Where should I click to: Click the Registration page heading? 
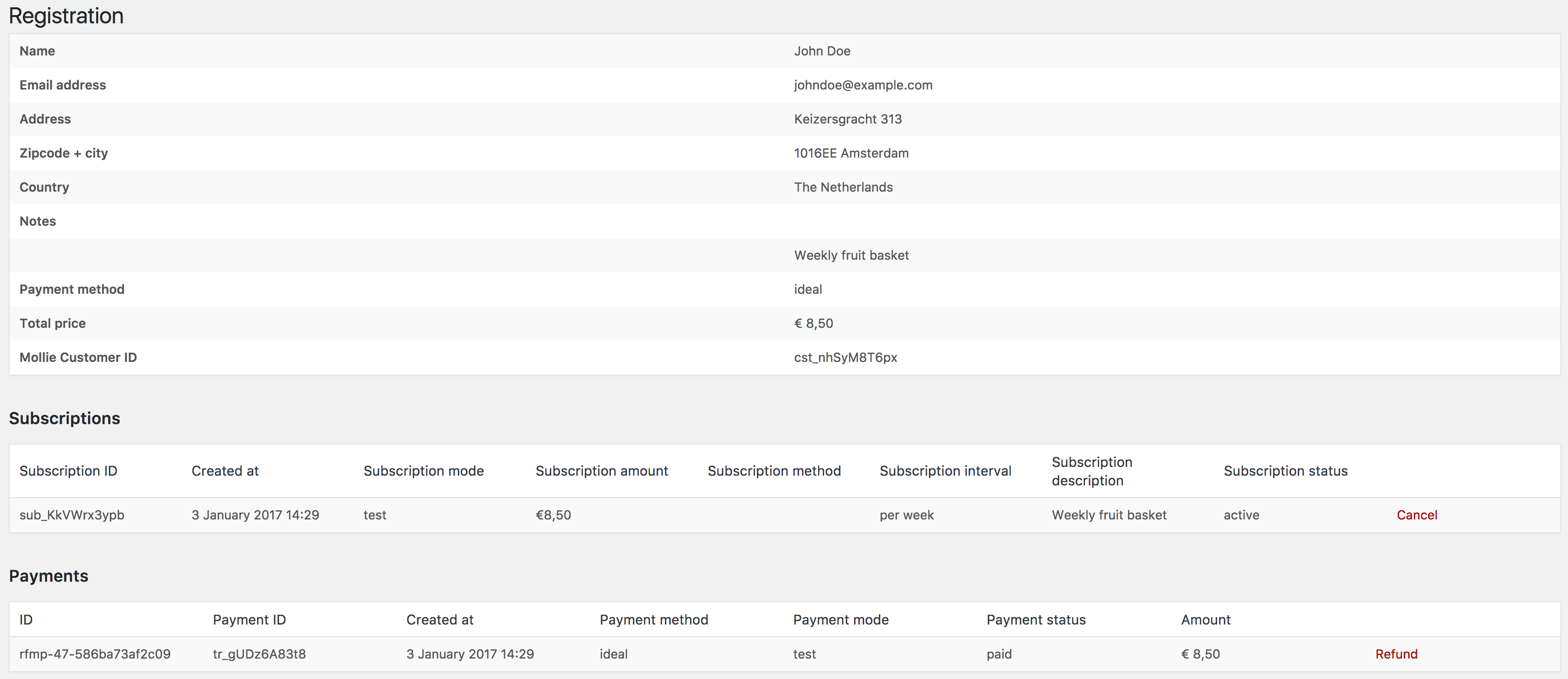point(66,15)
